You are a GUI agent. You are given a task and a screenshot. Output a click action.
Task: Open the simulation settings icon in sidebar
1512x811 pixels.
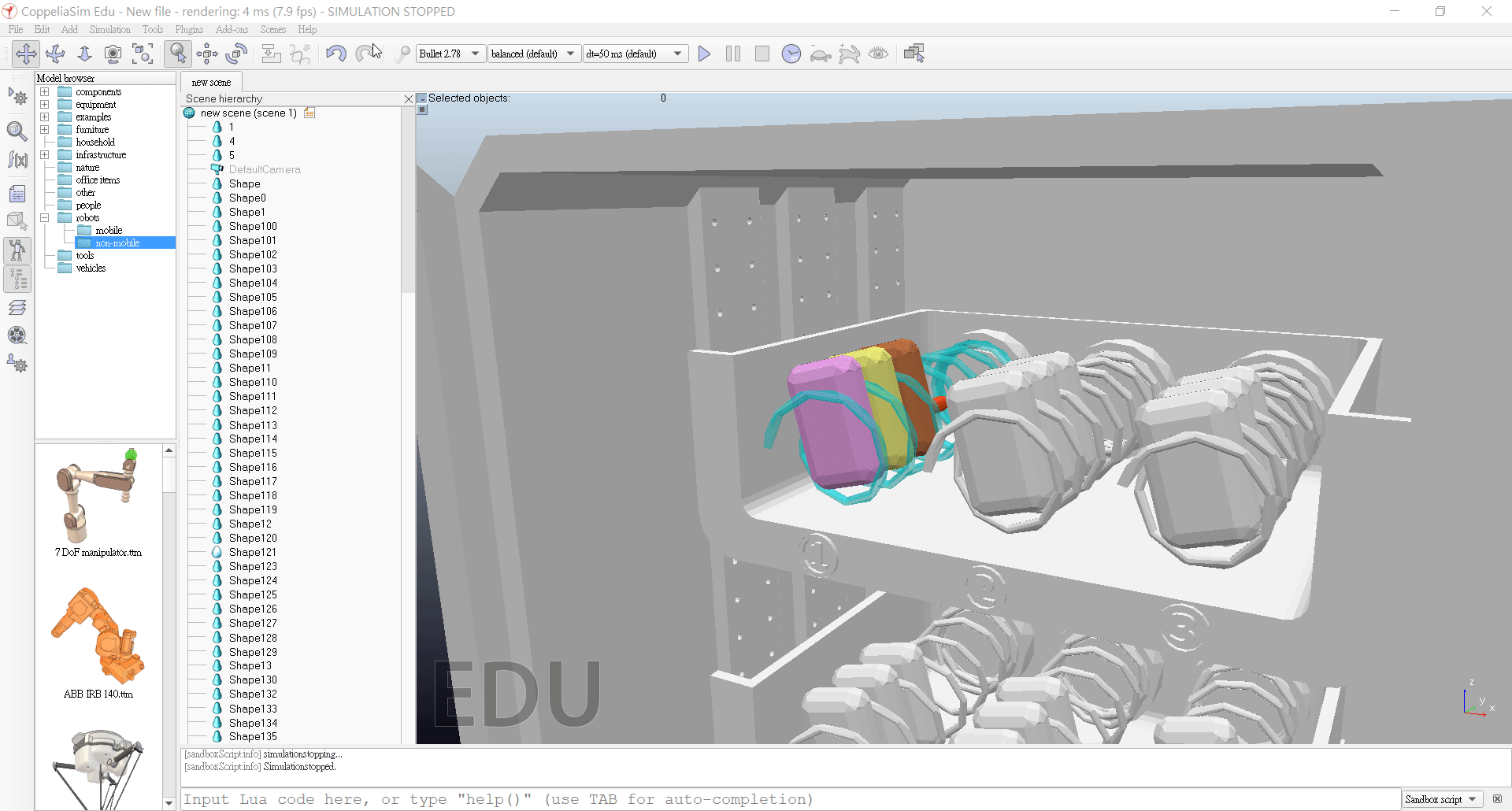(17, 98)
